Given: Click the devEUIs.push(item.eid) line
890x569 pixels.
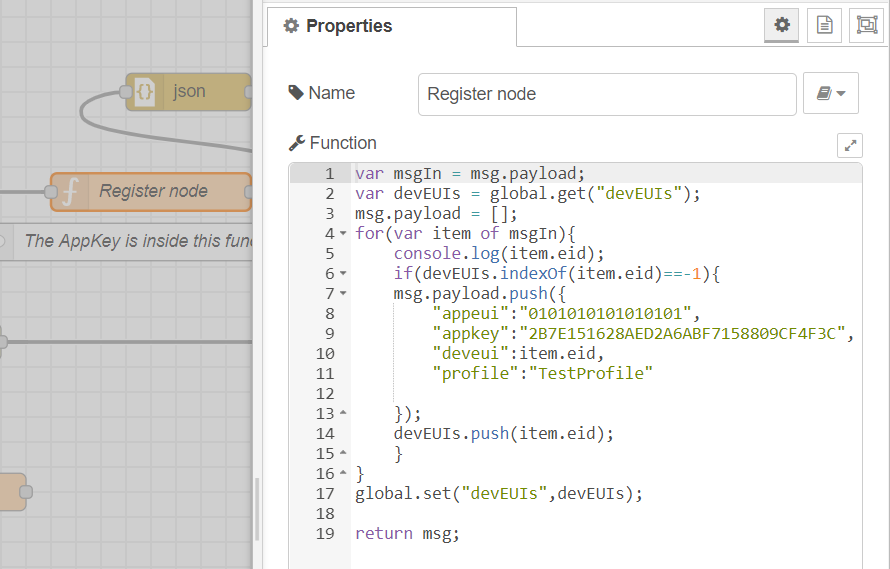Looking at the screenshot, I should coord(503,433).
